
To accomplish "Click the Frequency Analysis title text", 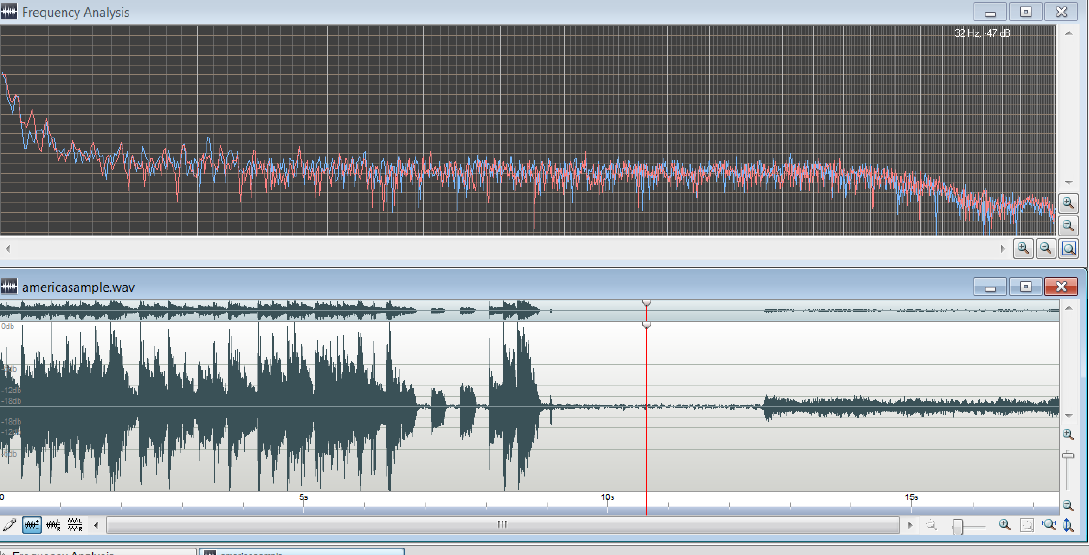I will 76,13.
